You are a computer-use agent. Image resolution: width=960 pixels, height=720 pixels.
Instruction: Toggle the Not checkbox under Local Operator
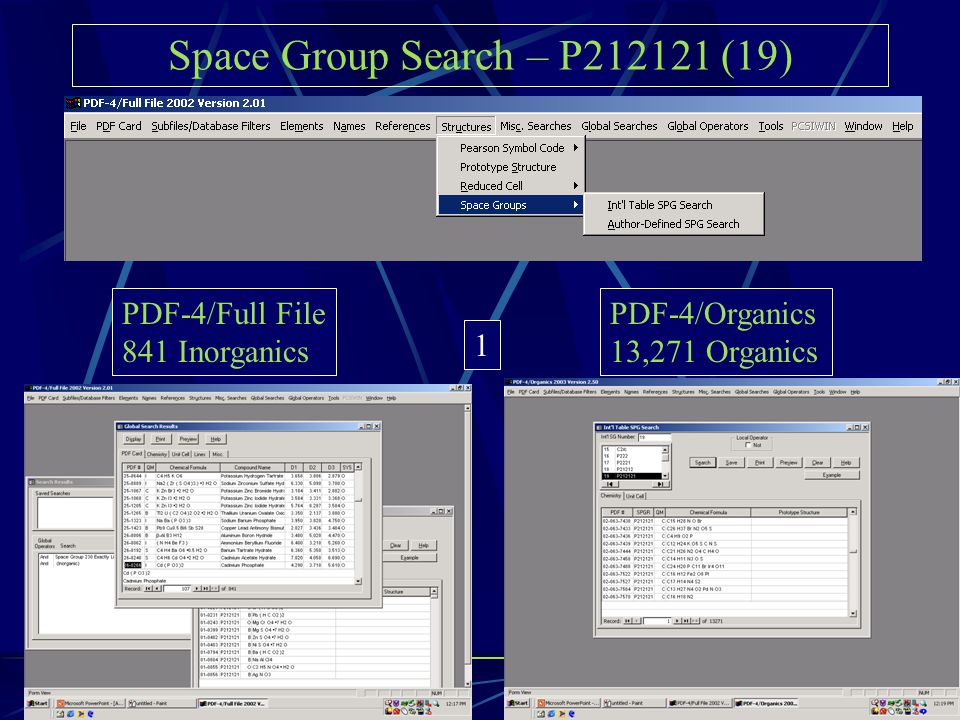(748, 445)
